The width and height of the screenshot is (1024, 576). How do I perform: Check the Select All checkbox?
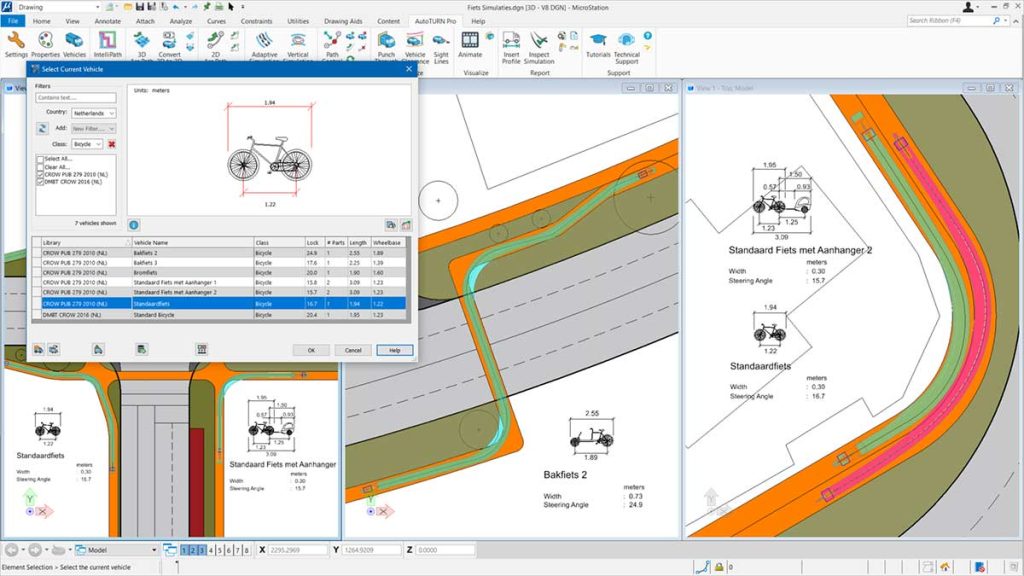40,159
